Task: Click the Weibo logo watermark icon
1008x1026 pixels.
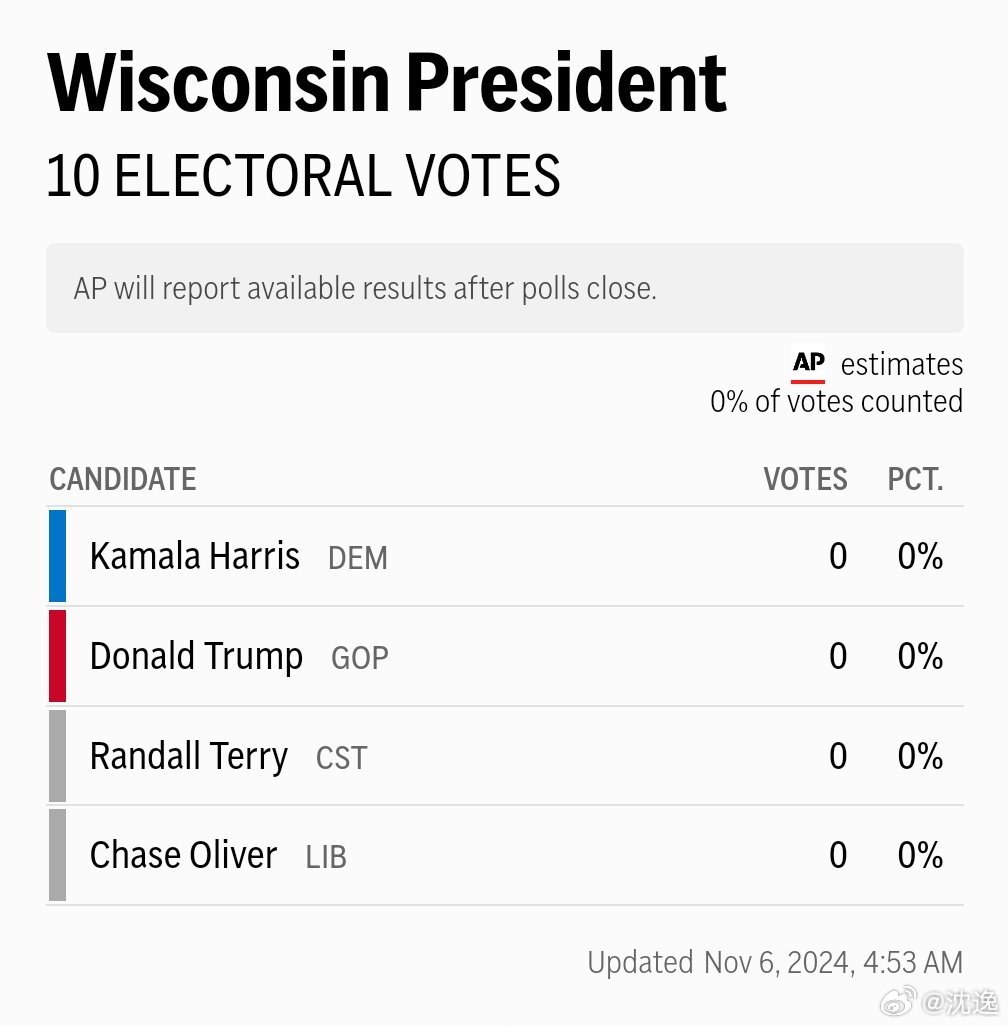Action: coord(899,1002)
